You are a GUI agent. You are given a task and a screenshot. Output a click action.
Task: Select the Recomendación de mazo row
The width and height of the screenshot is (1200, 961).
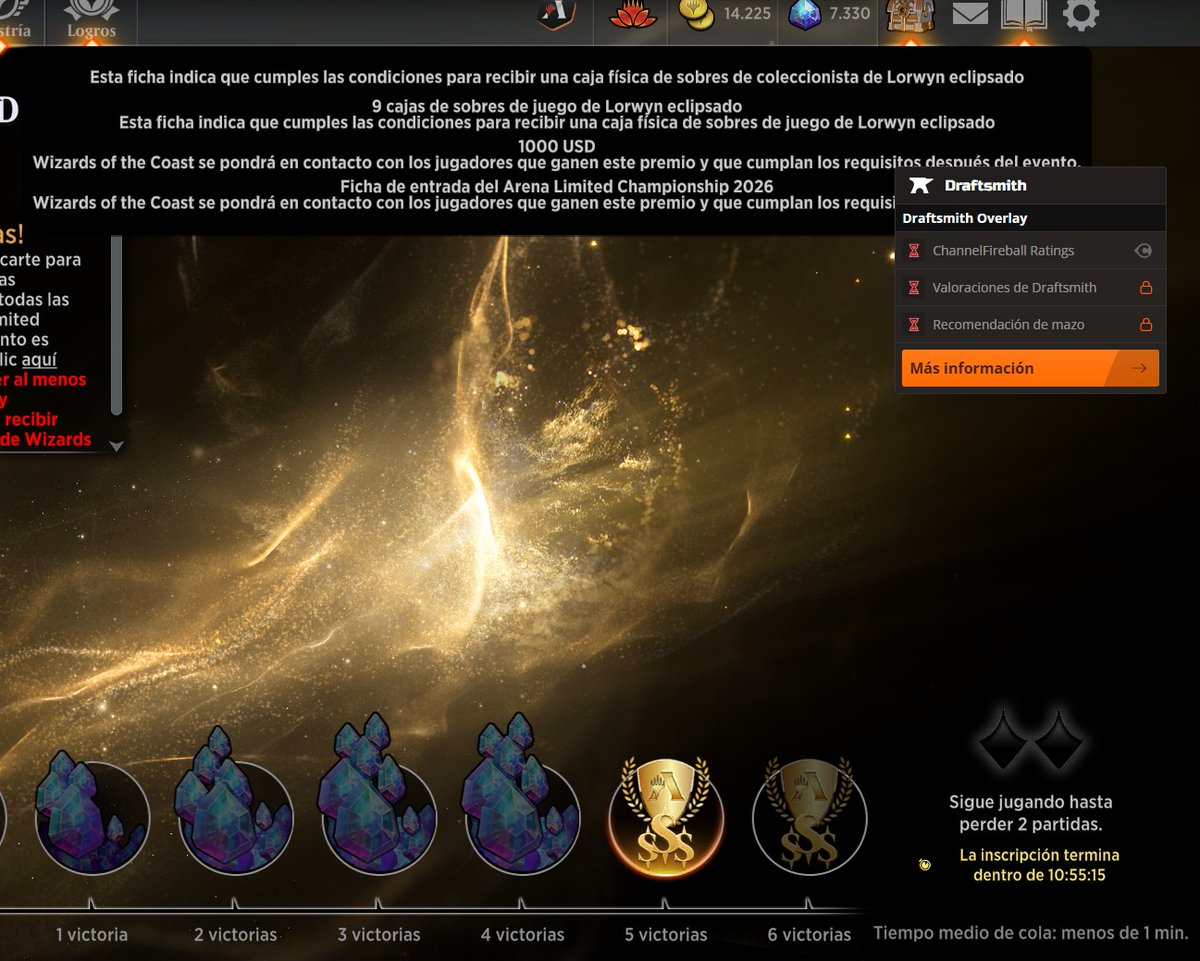1030,325
